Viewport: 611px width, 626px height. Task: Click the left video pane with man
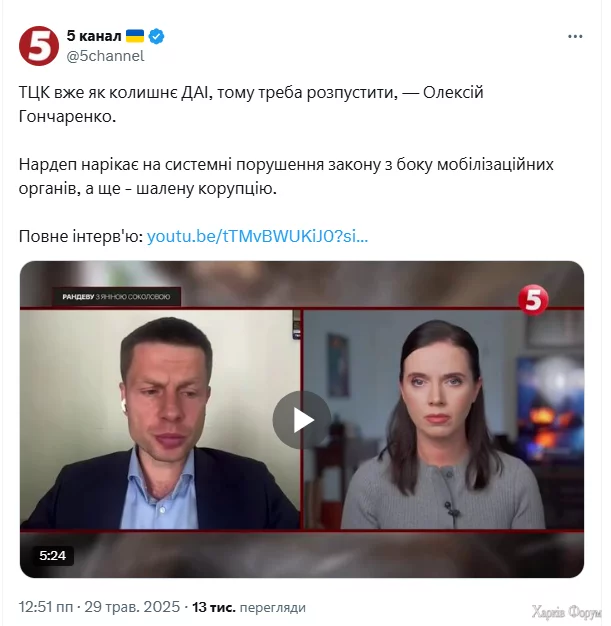(160, 420)
